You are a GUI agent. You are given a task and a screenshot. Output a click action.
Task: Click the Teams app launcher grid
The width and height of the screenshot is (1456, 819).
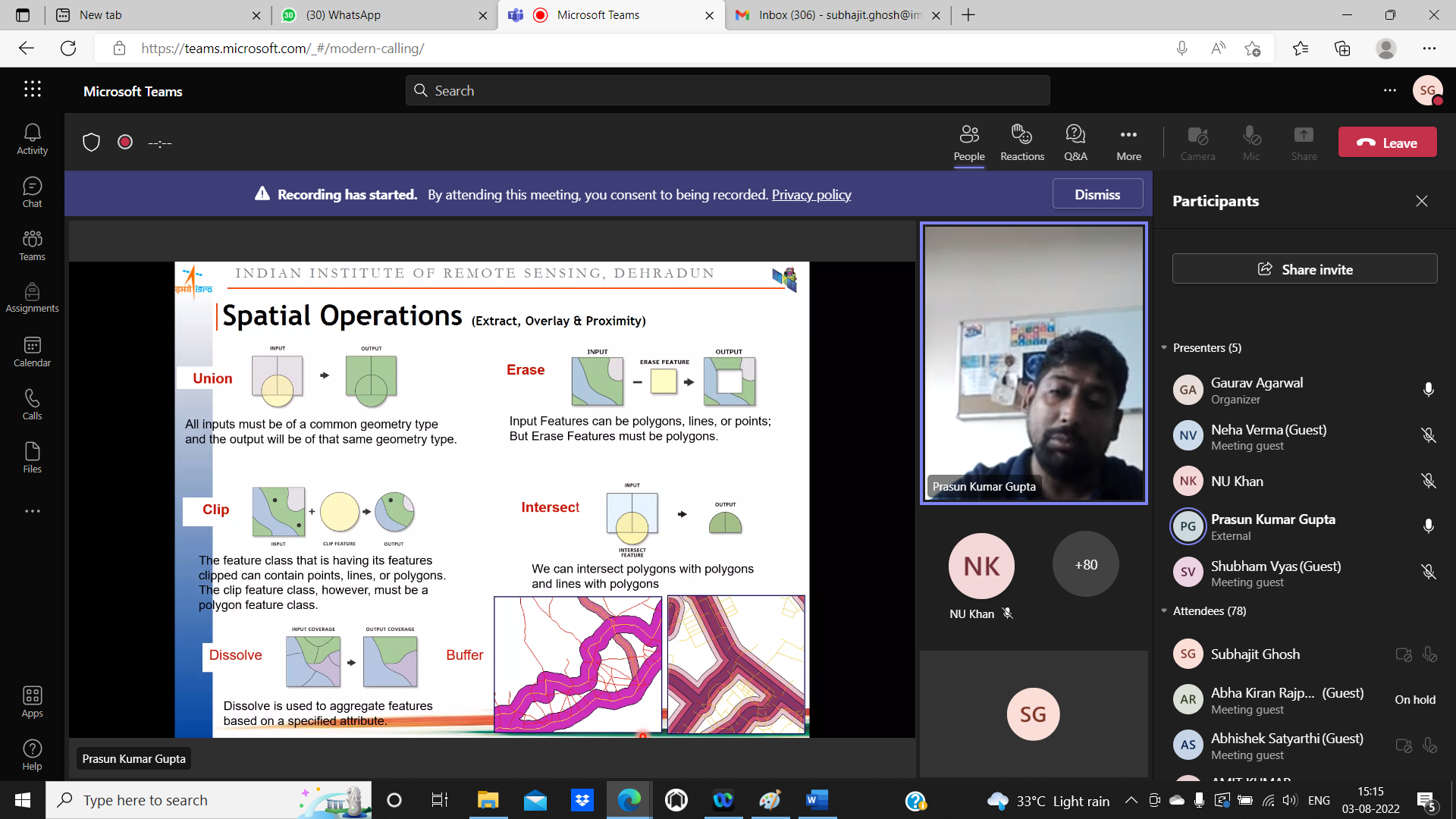(32, 89)
